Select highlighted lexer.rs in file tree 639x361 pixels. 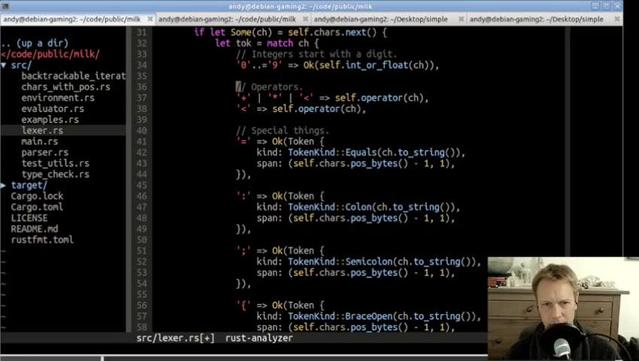(42, 131)
